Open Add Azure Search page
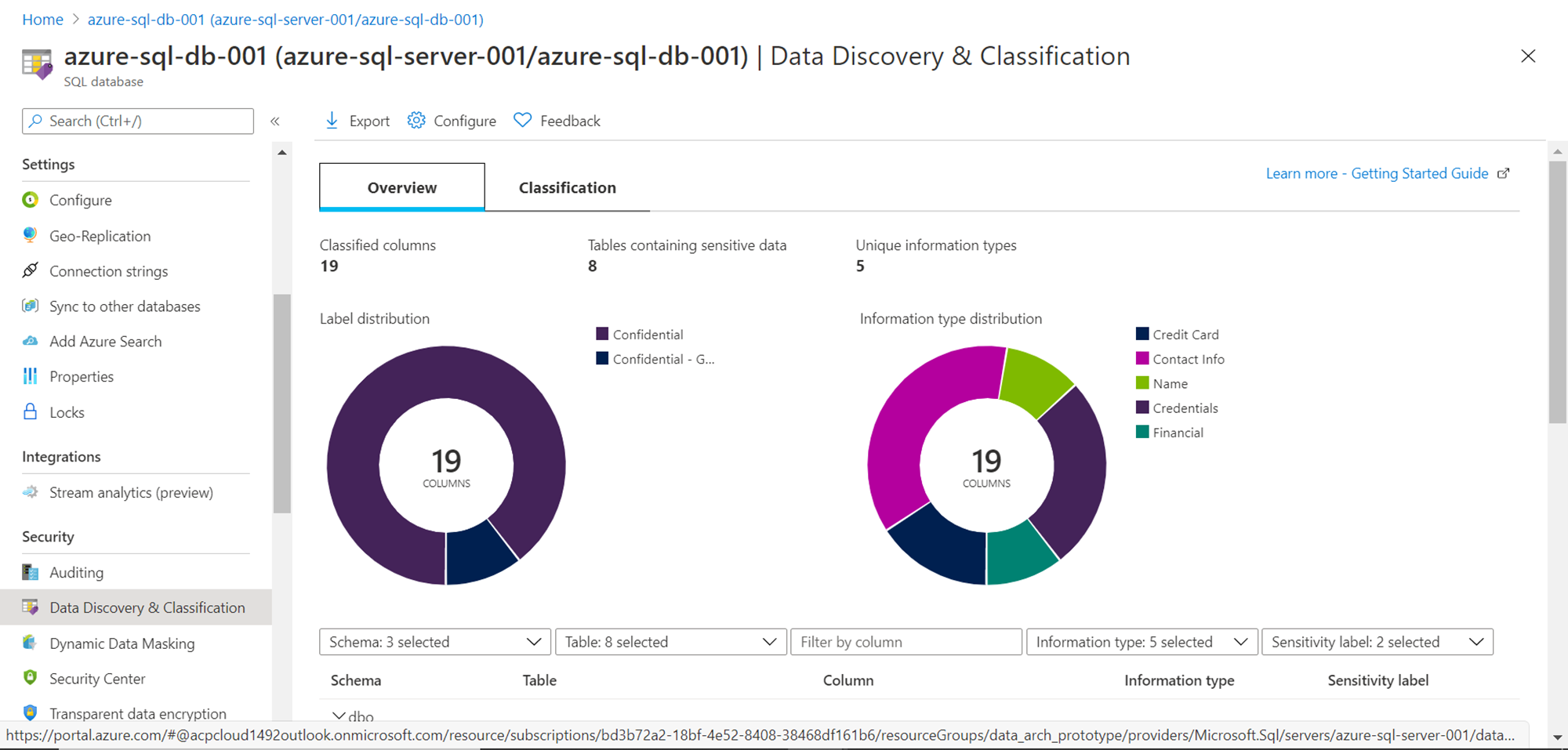This screenshot has height=750, width=1568. [x=105, y=342]
